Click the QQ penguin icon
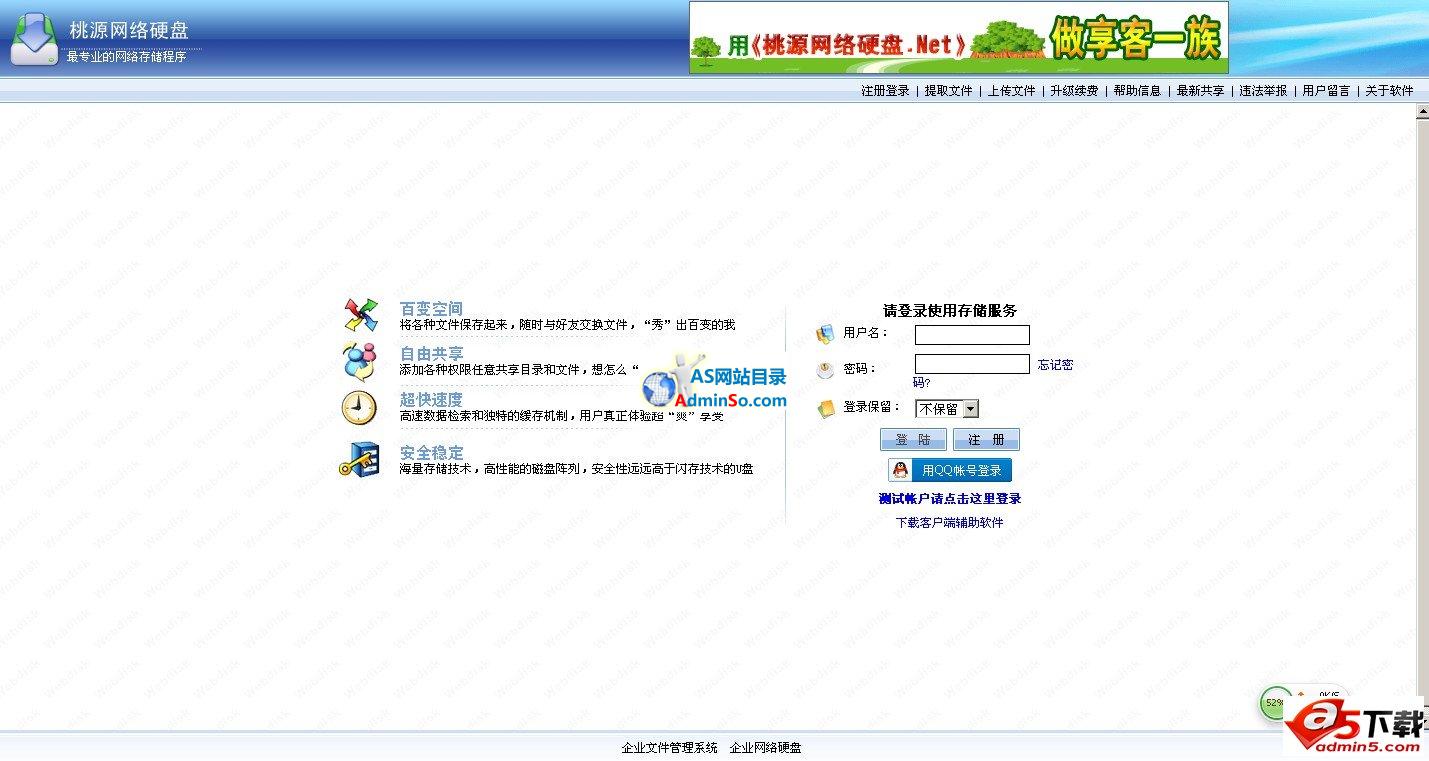This screenshot has height=761, width=1429. click(x=901, y=470)
